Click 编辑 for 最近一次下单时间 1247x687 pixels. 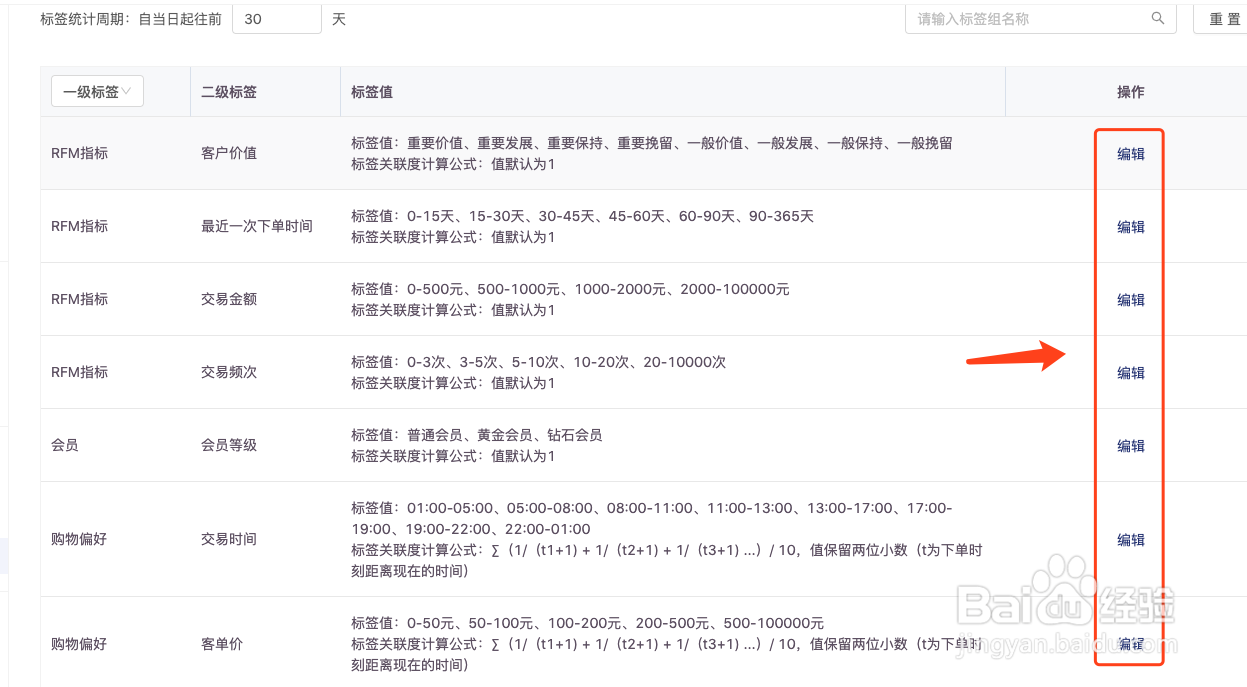pyautogui.click(x=1129, y=226)
